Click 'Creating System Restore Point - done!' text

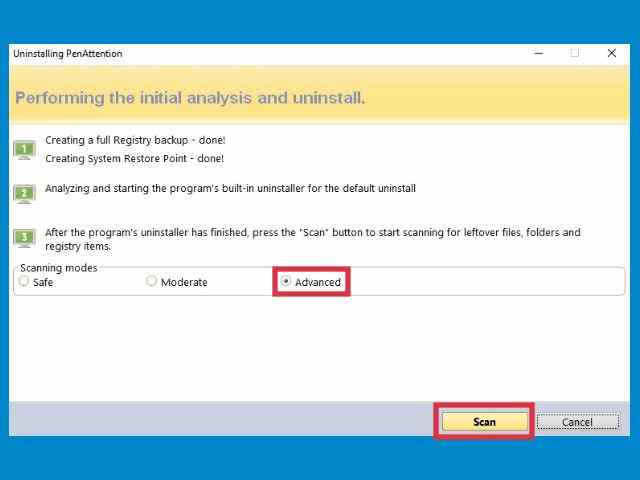pyautogui.click(x=134, y=158)
